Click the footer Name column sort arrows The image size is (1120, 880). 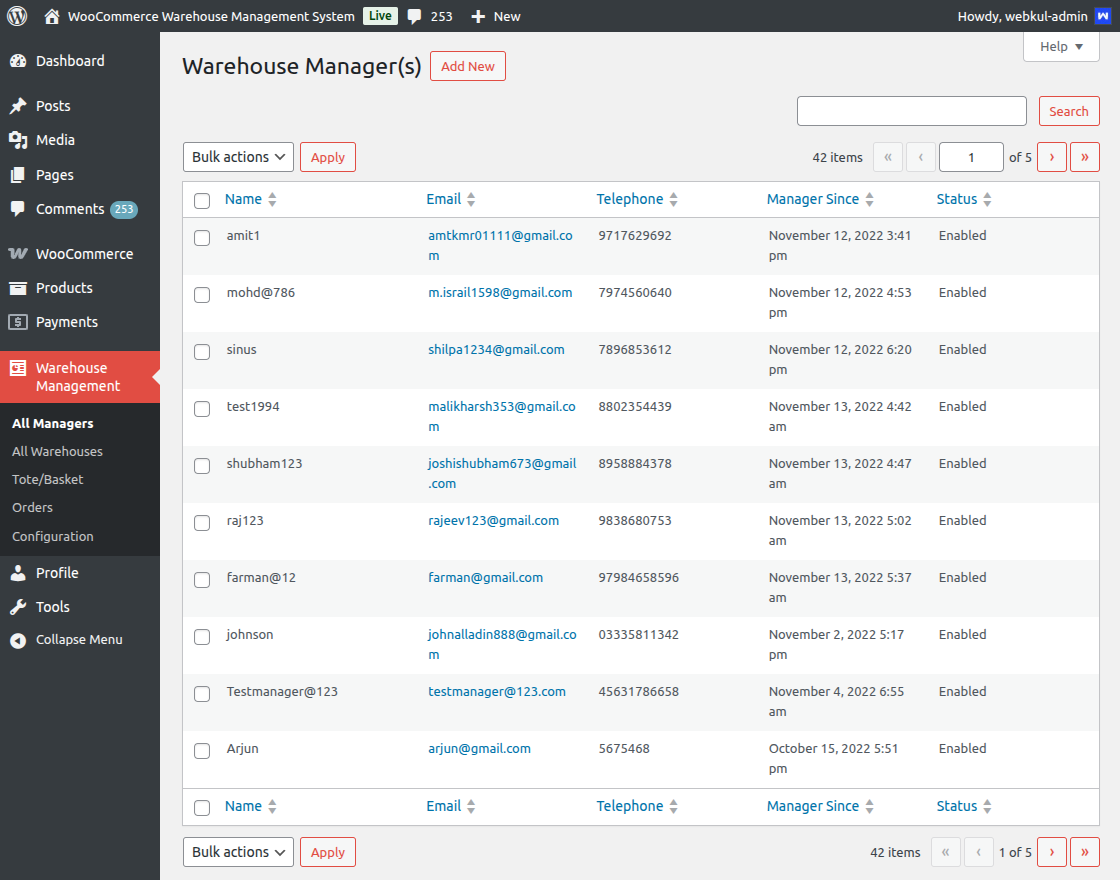pos(272,806)
